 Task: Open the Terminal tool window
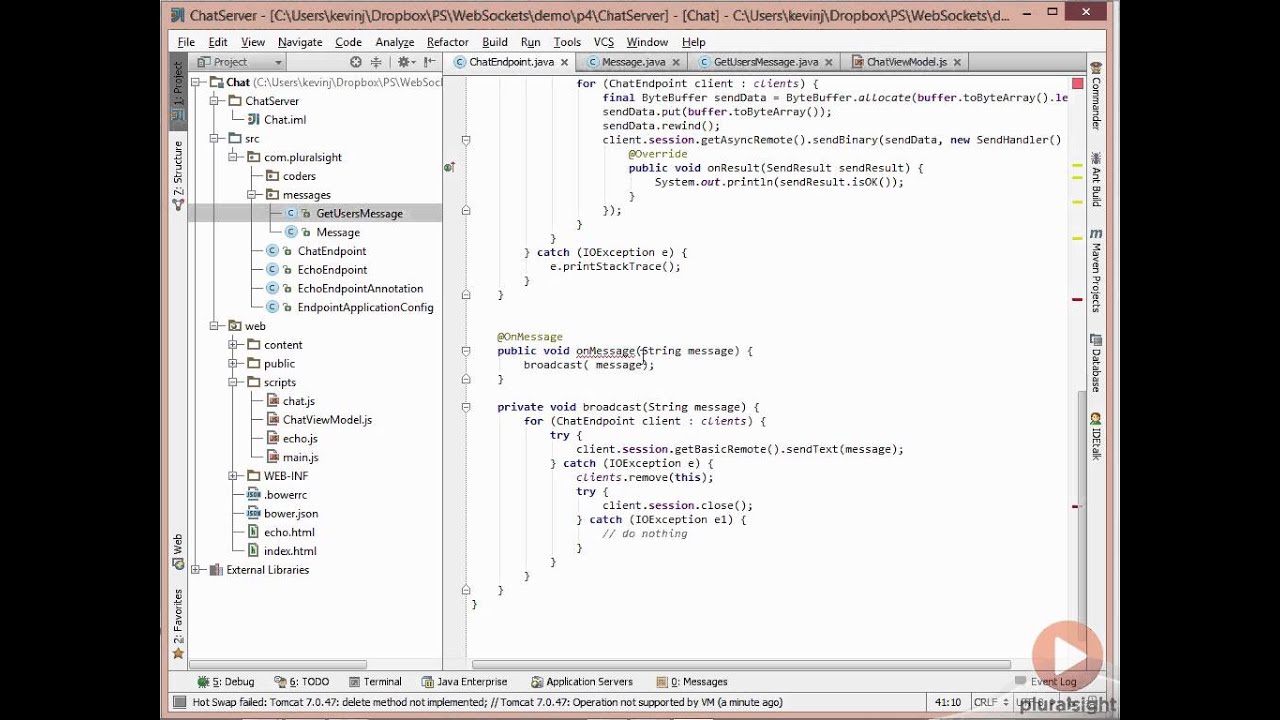click(374, 682)
